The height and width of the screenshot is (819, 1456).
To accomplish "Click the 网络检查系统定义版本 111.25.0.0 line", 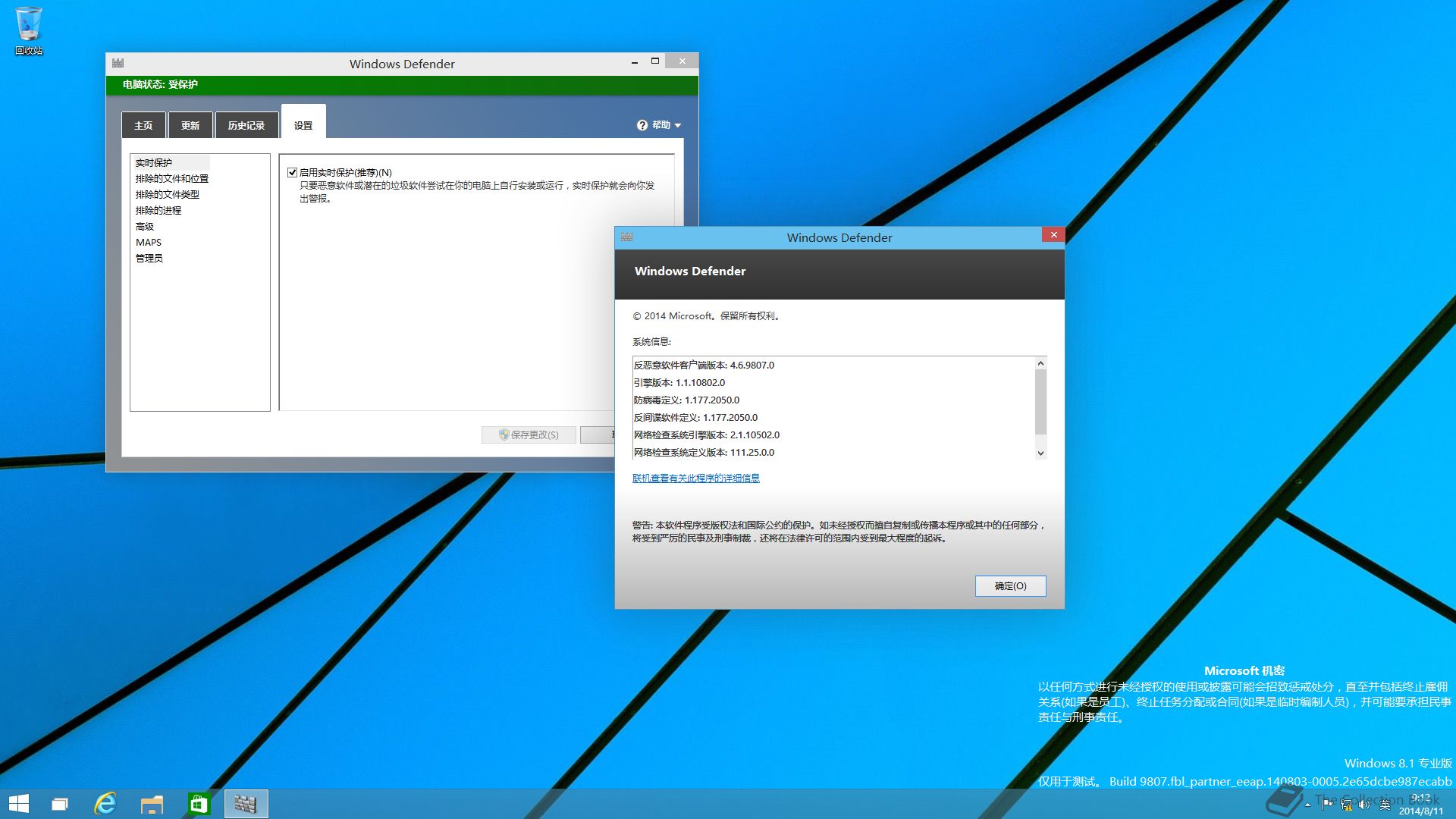I will [x=704, y=452].
